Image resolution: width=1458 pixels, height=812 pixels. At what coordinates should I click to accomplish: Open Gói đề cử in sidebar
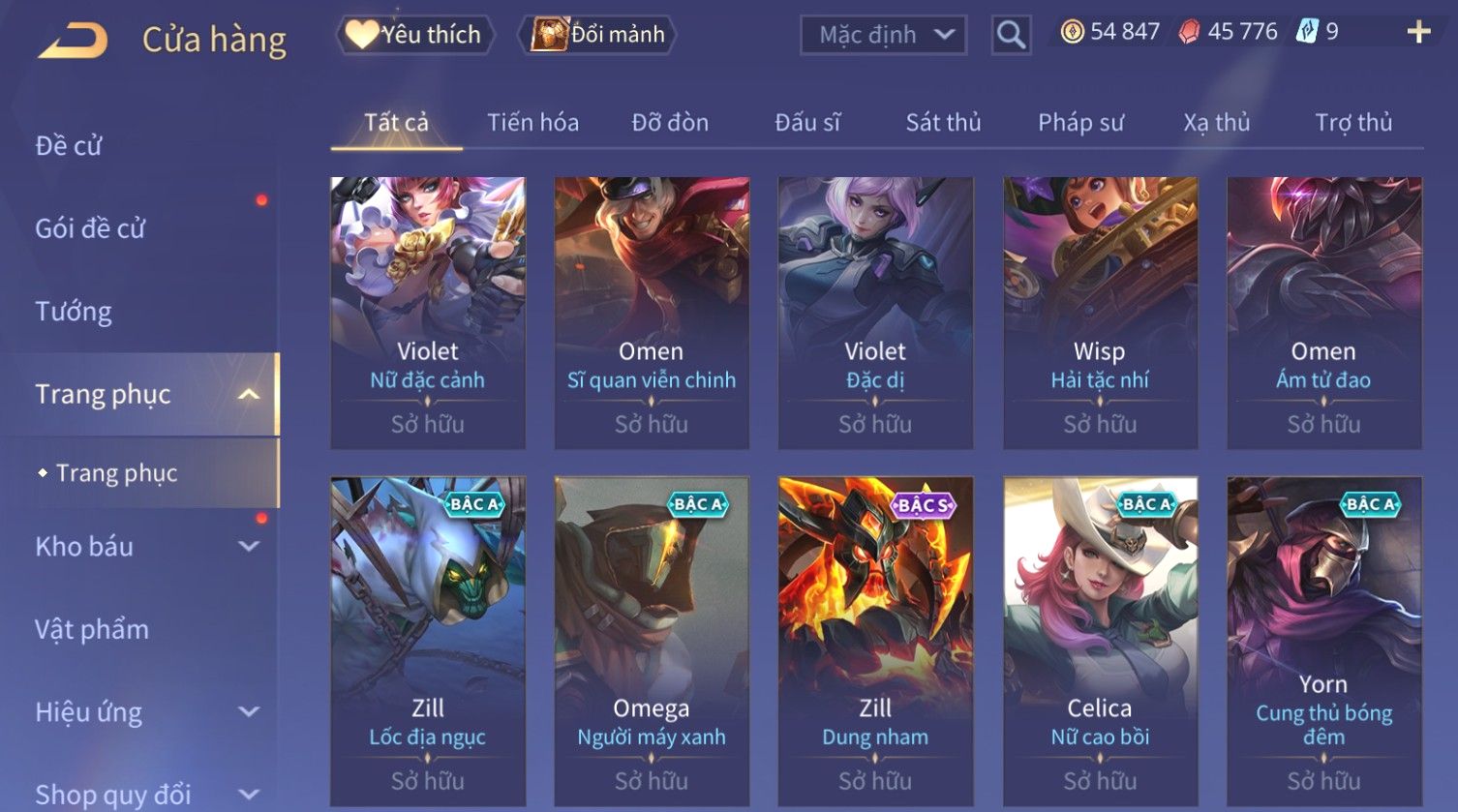(90, 228)
